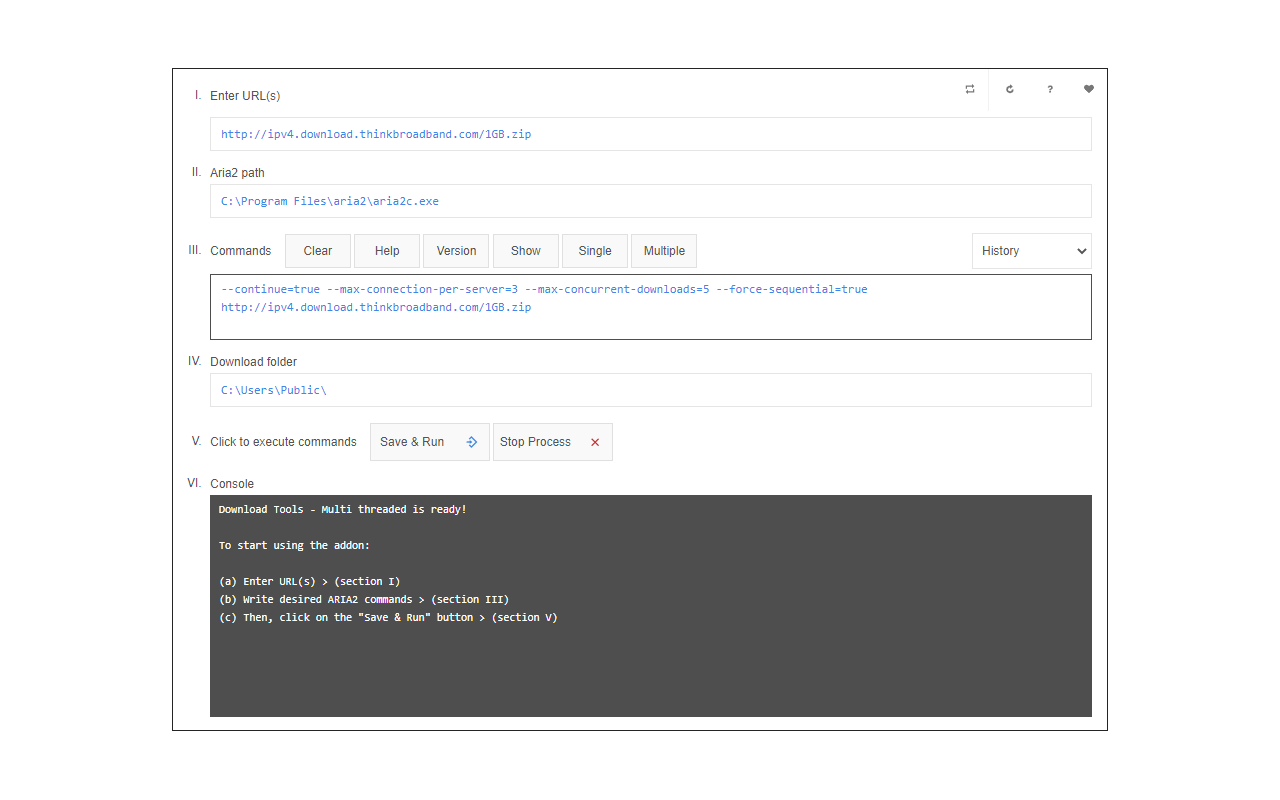Click the repeat arrows toggle icon

coord(969,89)
